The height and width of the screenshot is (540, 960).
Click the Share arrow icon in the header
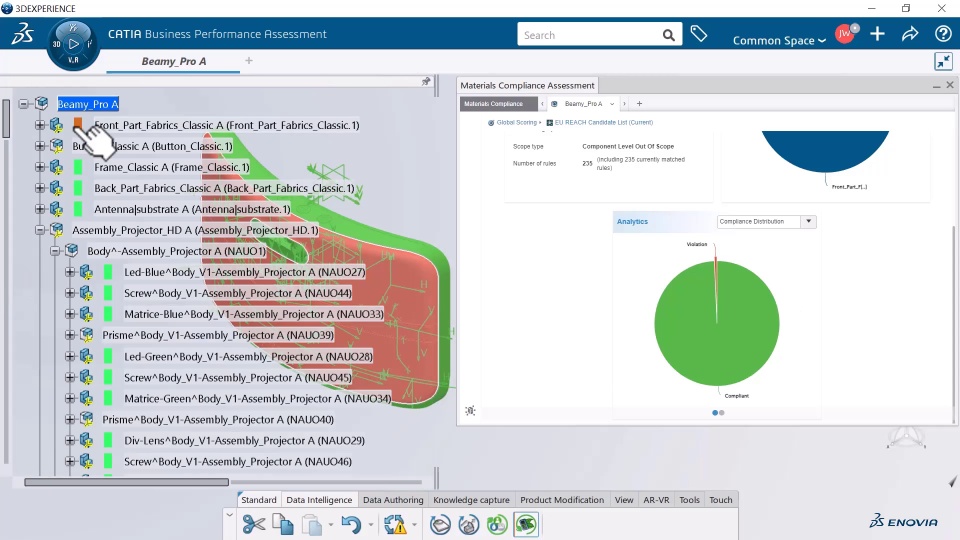[910, 34]
